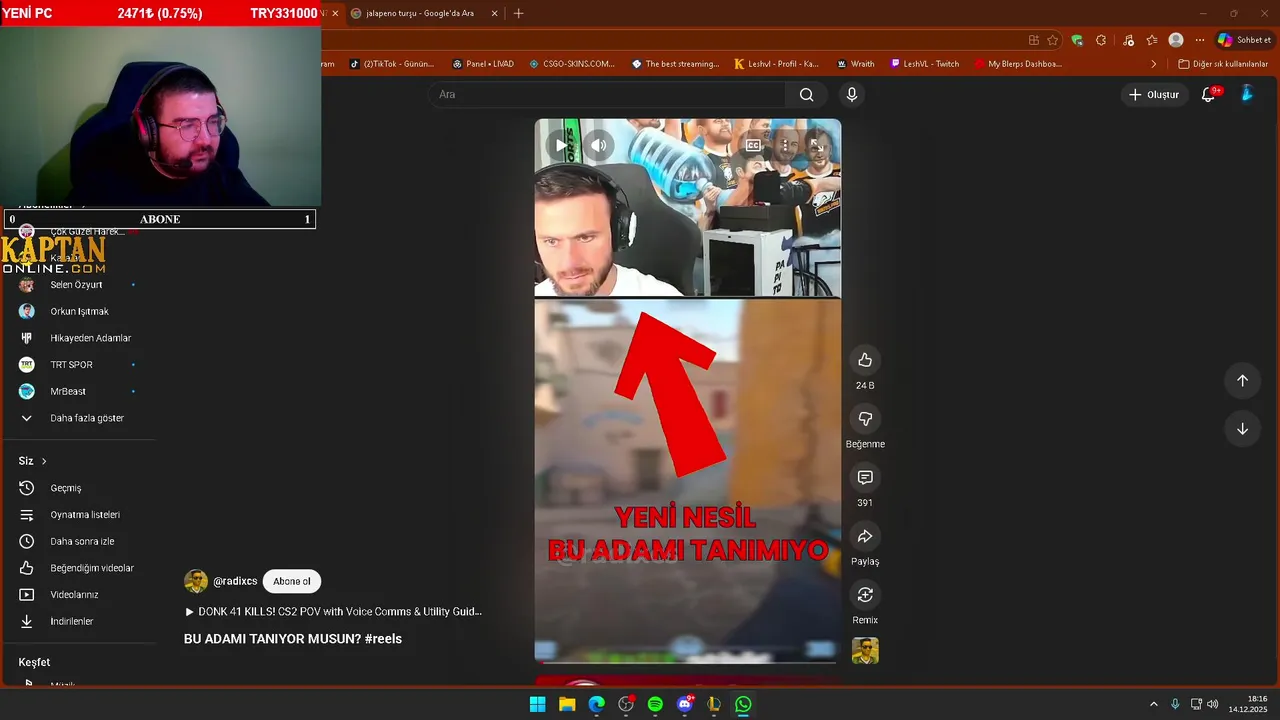1280x720 pixels.
Task: Dislike the Short (Beğenme)
Action: (x=865, y=419)
